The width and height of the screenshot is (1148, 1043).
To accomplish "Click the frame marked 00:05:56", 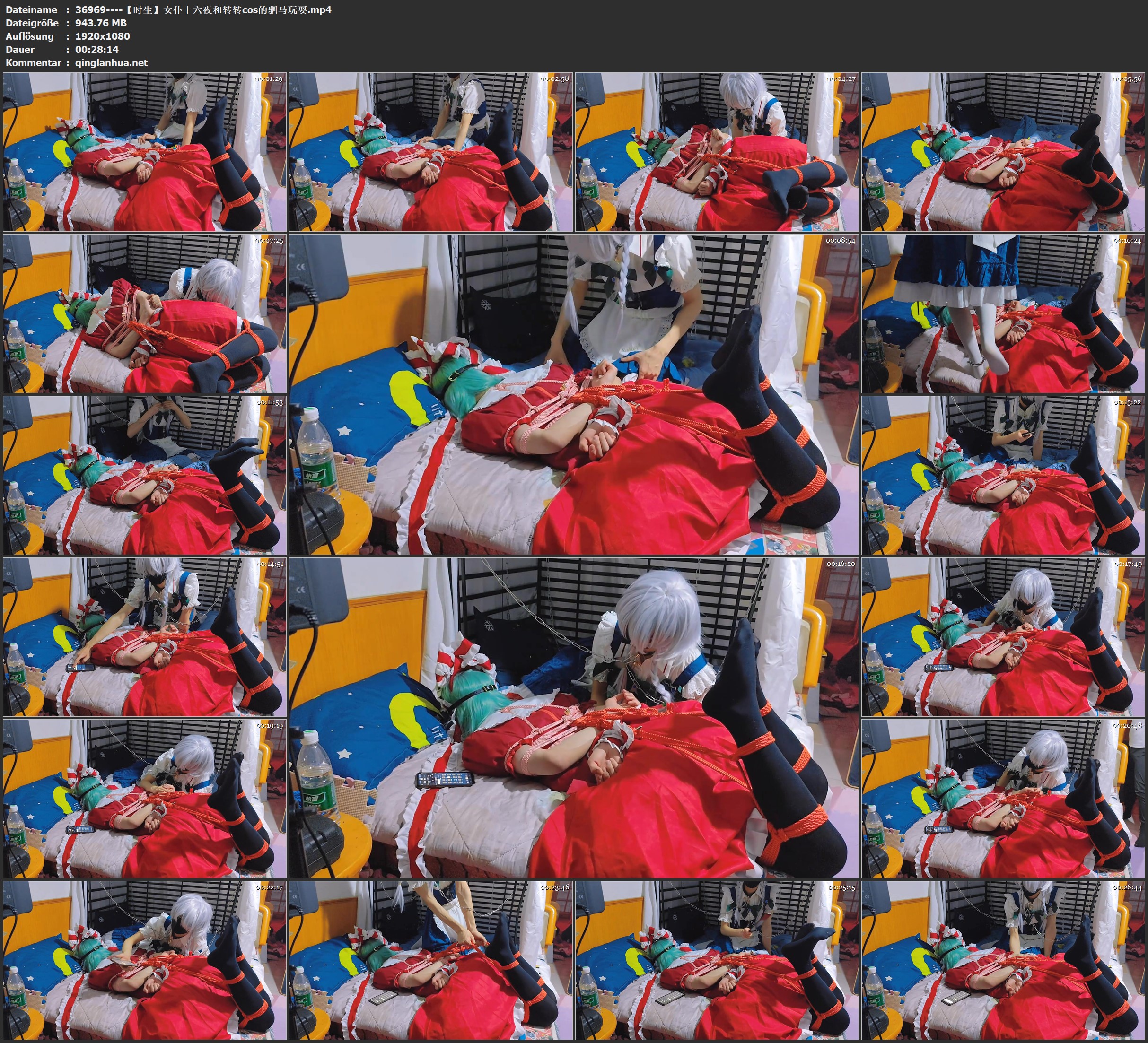I will pos(1003,152).
